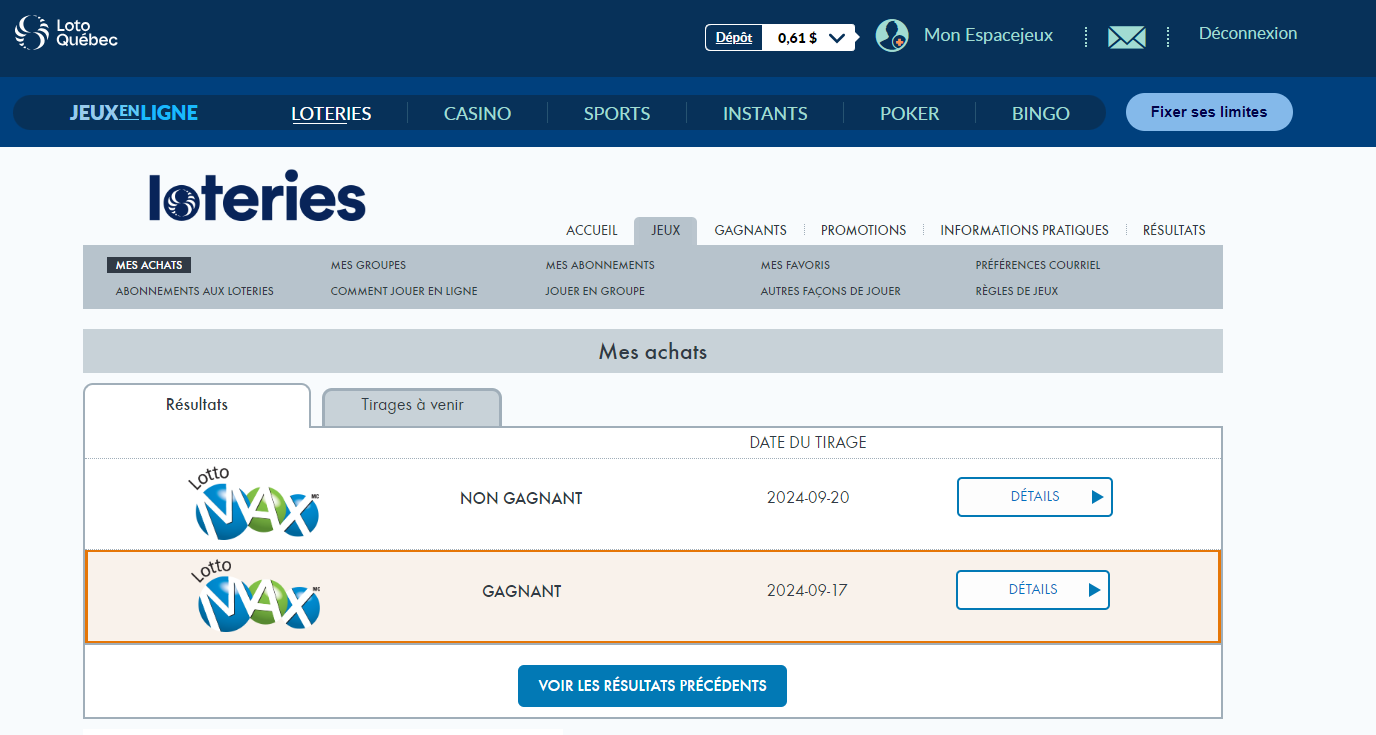Click the Jeux en ligne logo
This screenshot has width=1376, height=735.
134,113
